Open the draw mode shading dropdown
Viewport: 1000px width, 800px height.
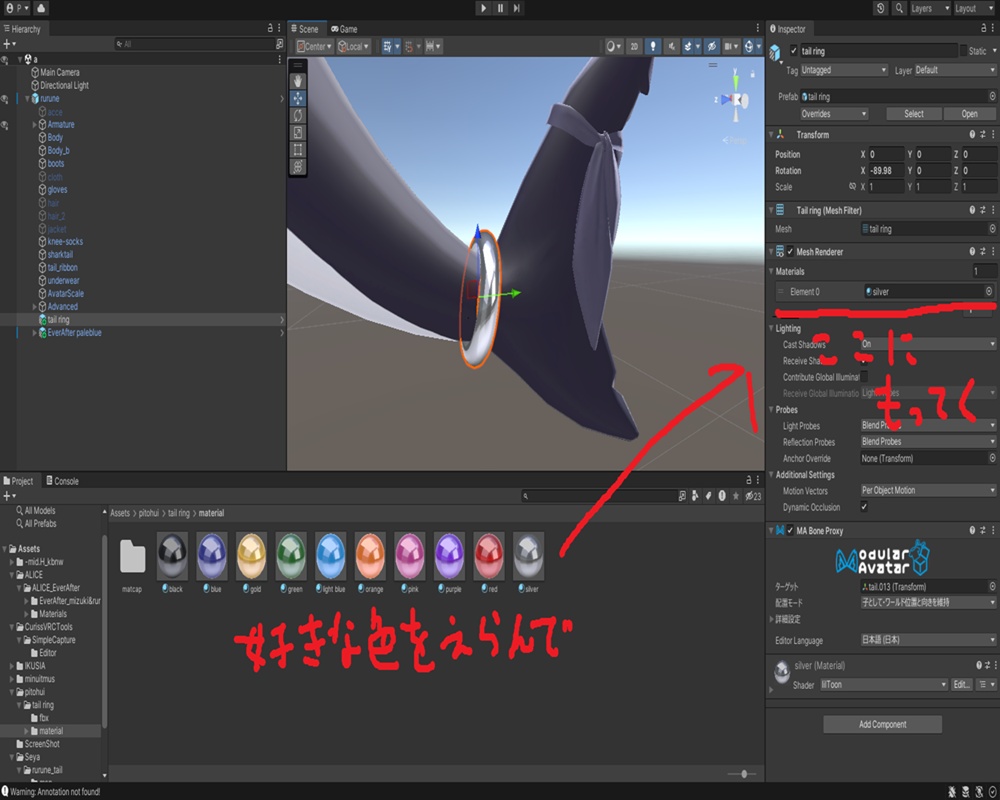(x=614, y=47)
